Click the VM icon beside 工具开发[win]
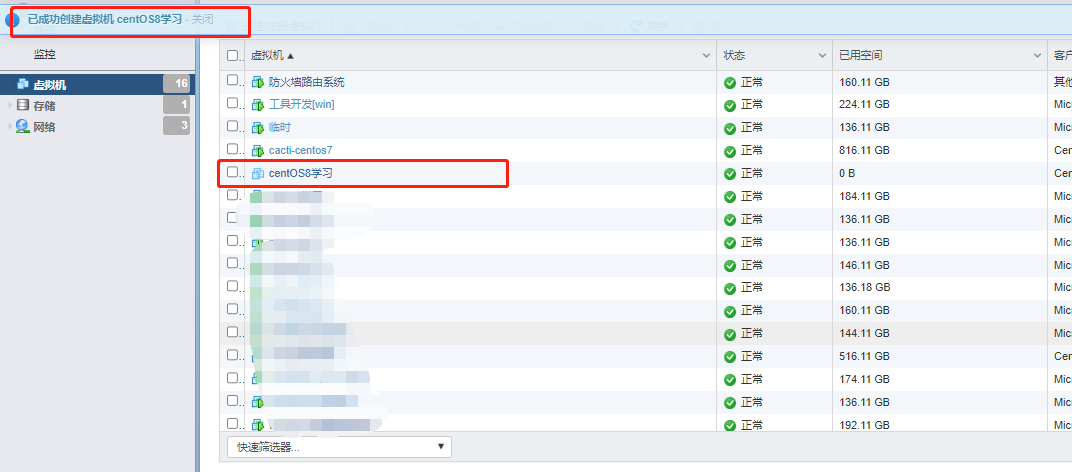This screenshot has height=472, width=1072. 258,105
